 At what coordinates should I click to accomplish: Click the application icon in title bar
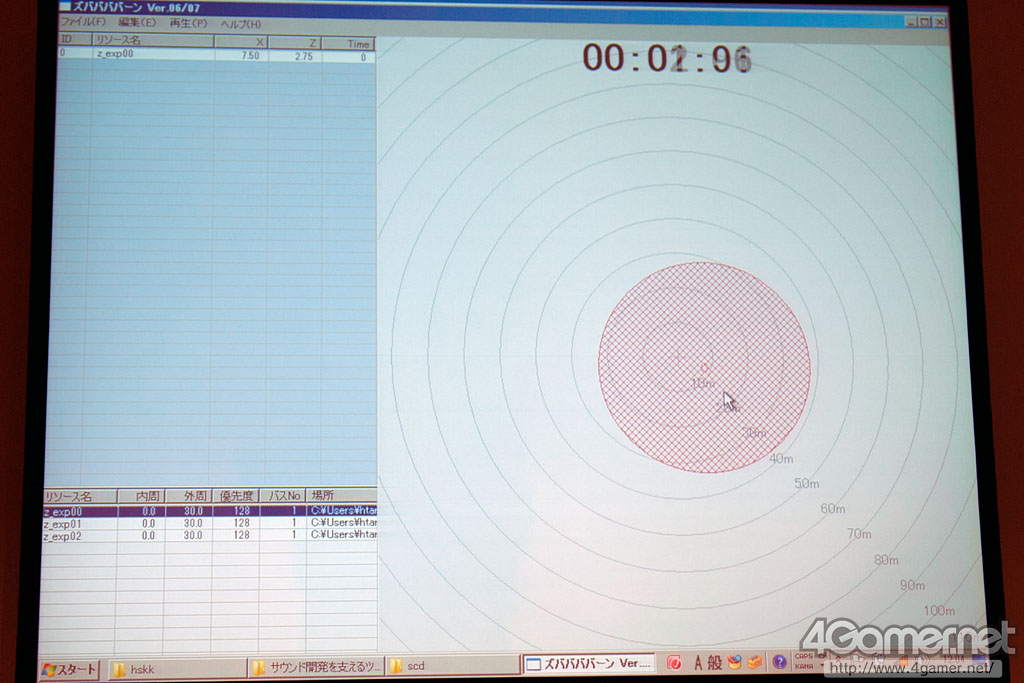(x=65, y=8)
